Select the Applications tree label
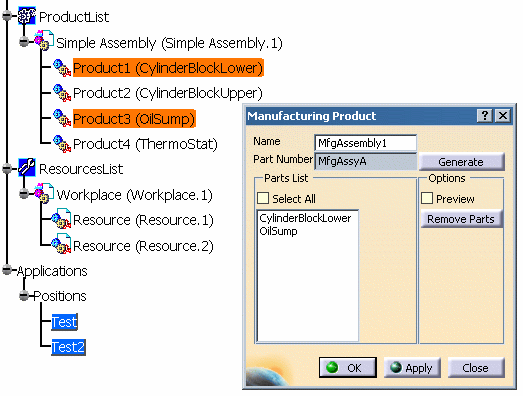The image size is (523, 396). tap(52, 271)
